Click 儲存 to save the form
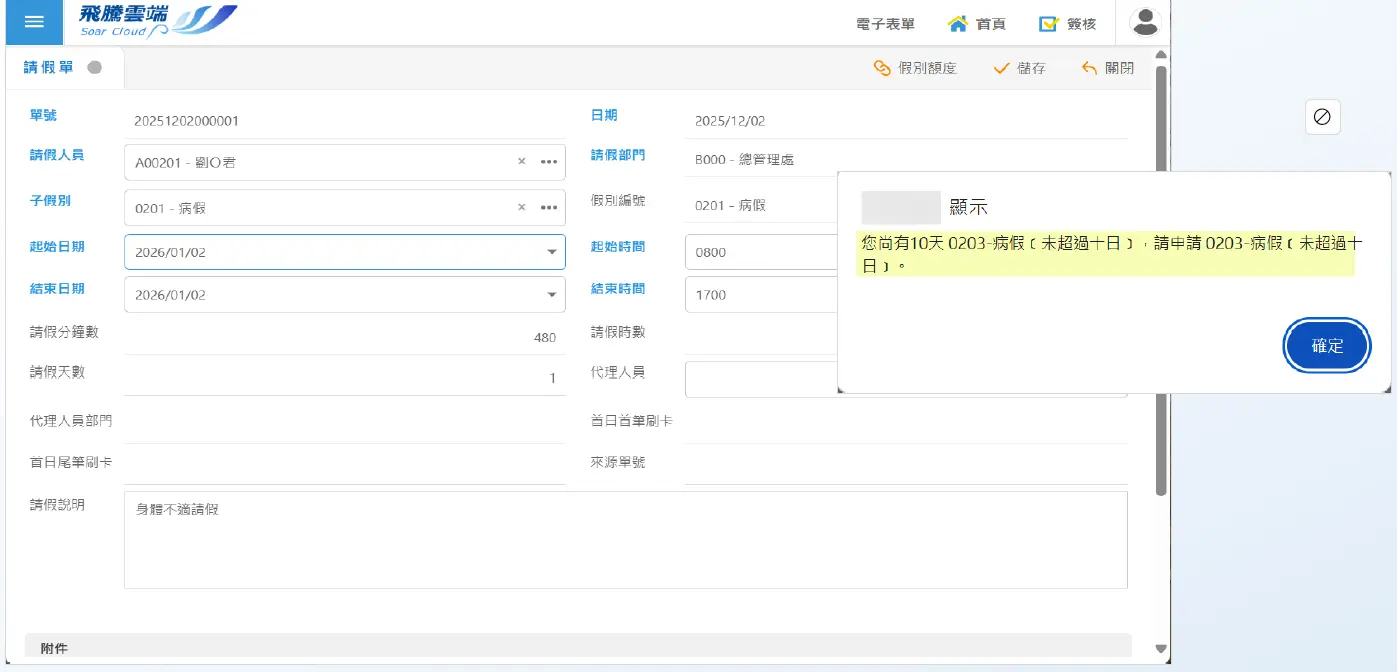This screenshot has height=672, width=1397. tap(1019, 68)
